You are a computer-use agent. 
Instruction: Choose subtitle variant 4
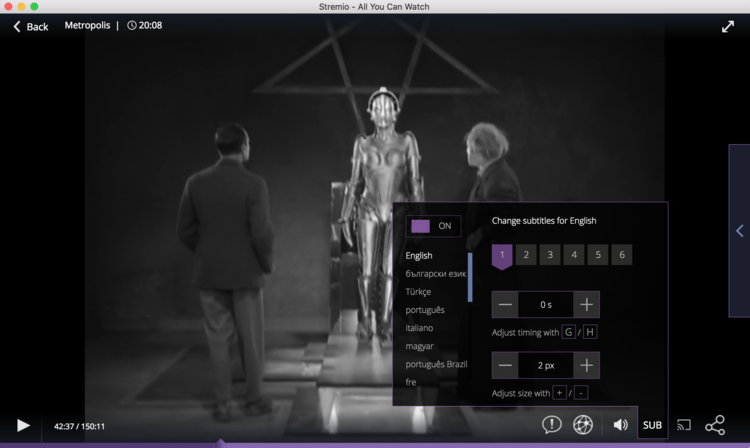click(x=574, y=255)
